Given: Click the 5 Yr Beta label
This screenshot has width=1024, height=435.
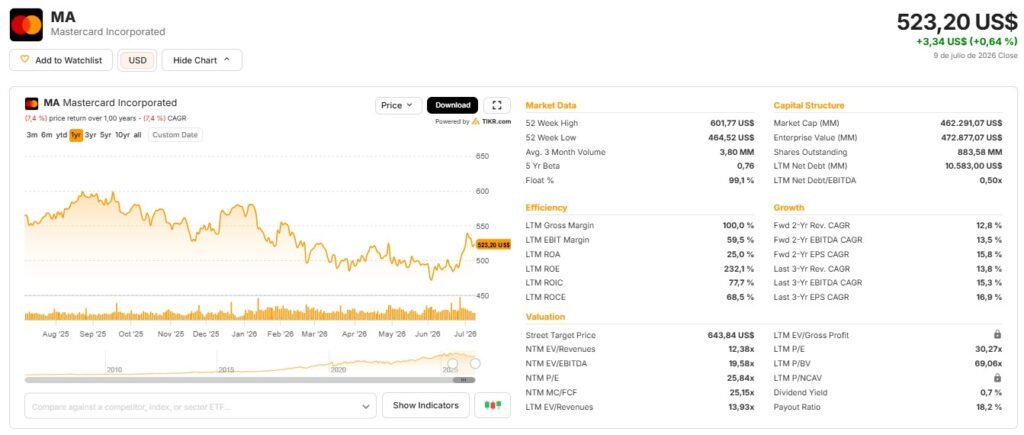Looking at the screenshot, I should click(x=543, y=166).
